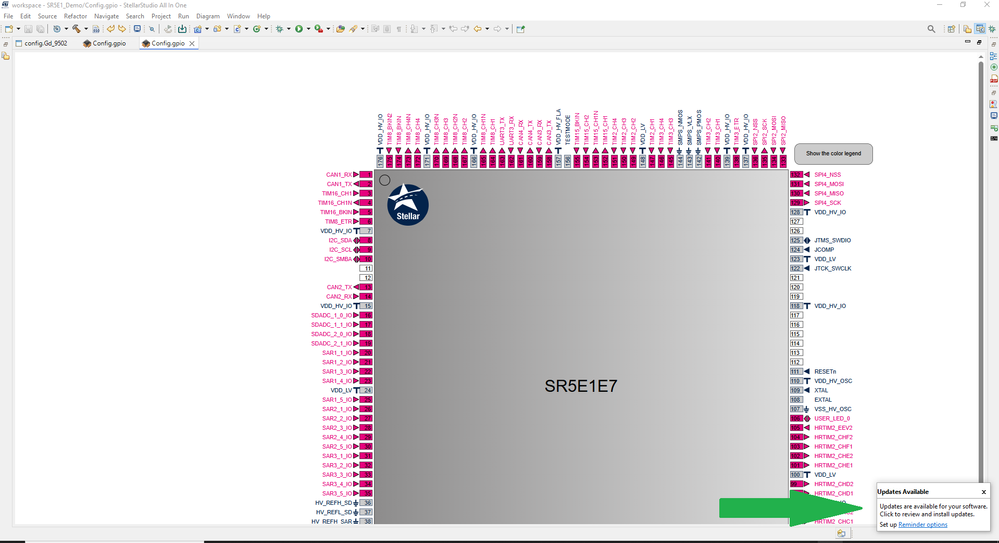Select the pin box next to I2C_SDA
999x543 pixels.
point(366,240)
